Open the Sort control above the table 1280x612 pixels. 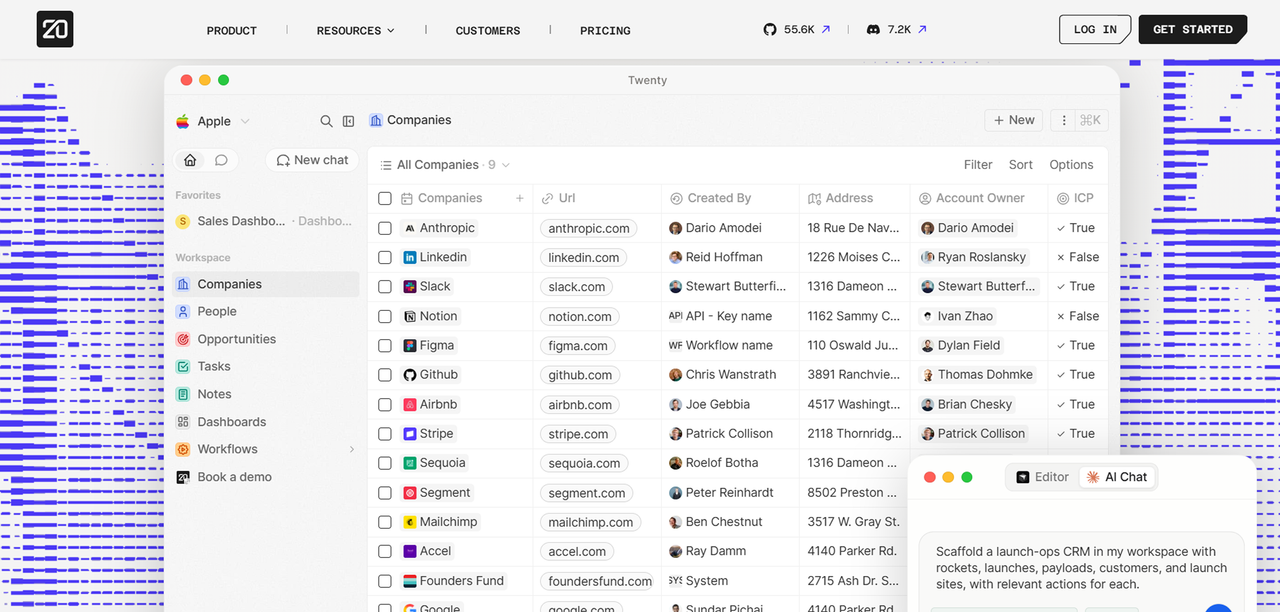pos(1021,165)
